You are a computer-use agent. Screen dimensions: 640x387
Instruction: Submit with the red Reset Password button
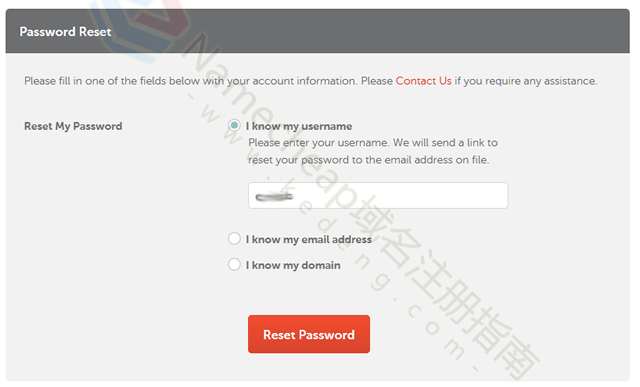click(309, 334)
